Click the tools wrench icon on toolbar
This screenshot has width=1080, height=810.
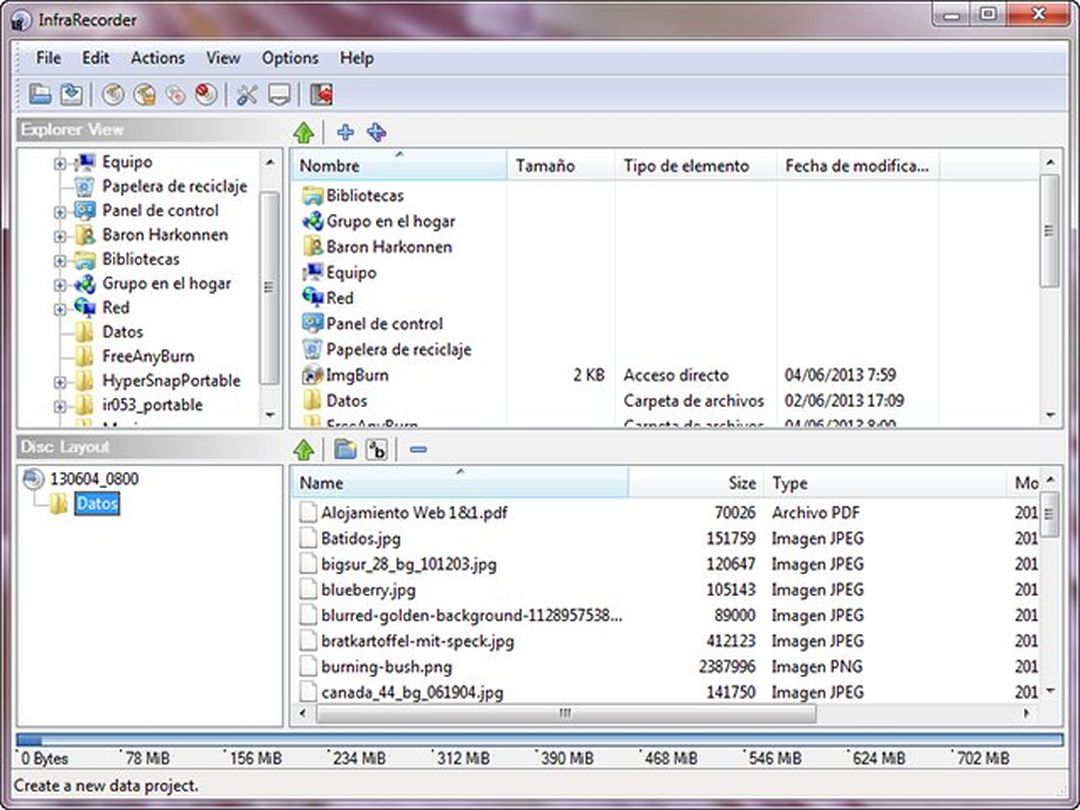[245, 94]
